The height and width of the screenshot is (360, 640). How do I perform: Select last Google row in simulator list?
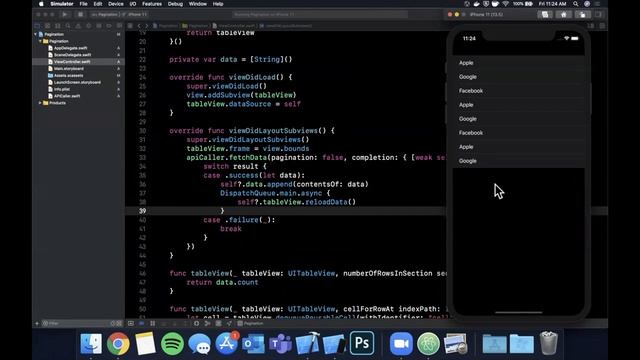point(518,161)
